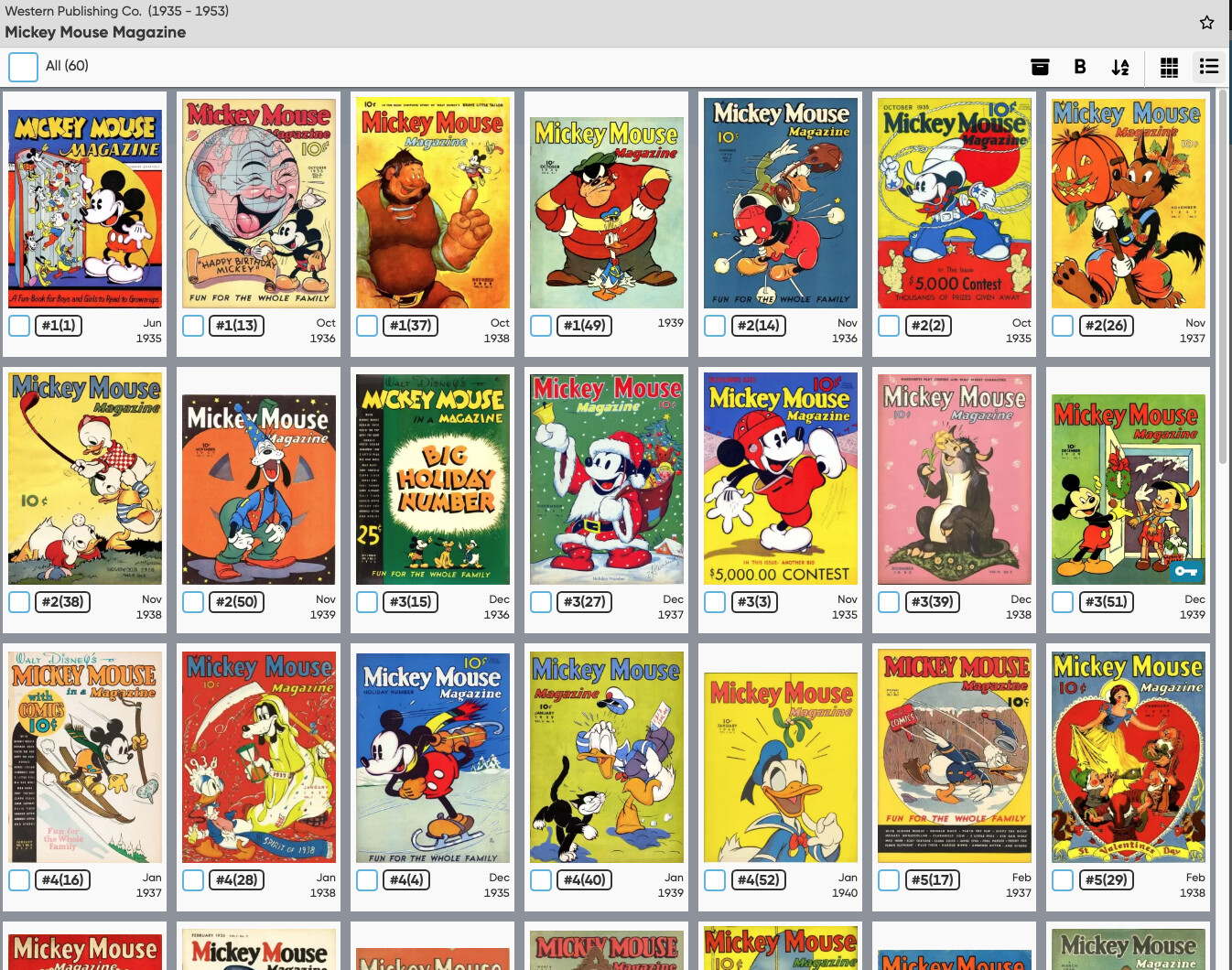Click the vertical scrollbar on the right
1232x970 pixels.
[1225, 275]
